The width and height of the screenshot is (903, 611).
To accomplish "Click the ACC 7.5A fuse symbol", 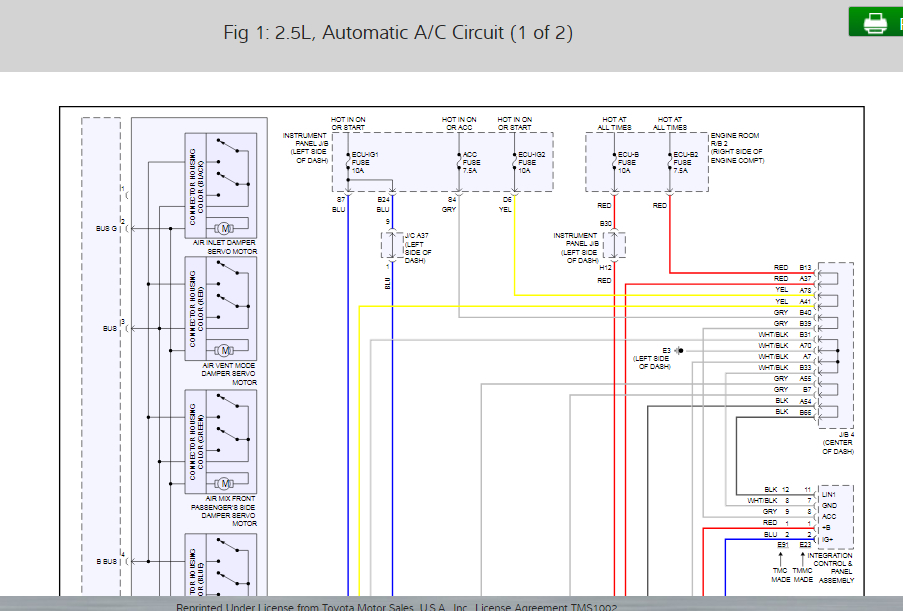I will [459, 162].
